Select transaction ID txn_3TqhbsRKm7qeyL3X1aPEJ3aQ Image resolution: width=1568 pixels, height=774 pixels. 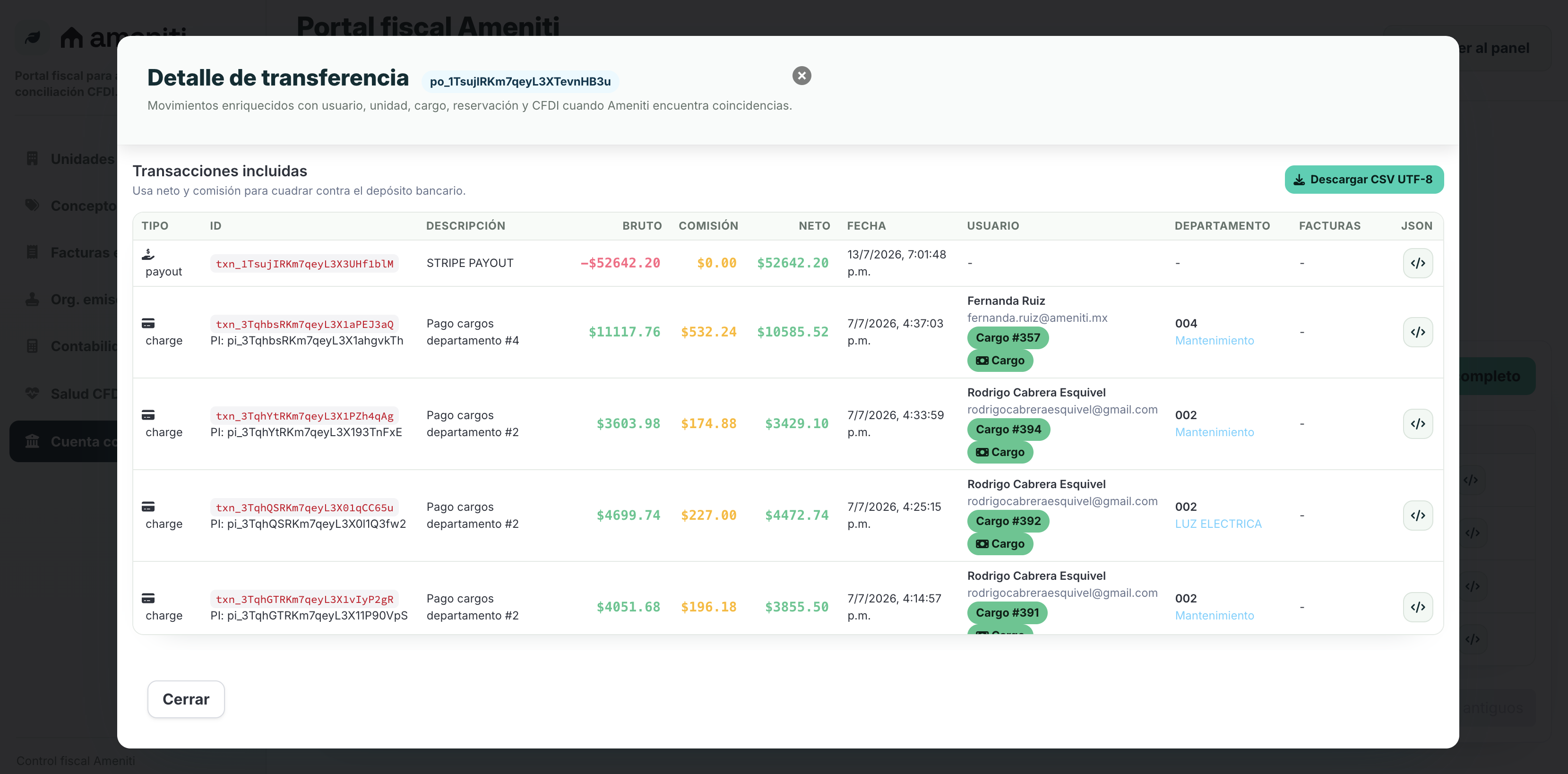click(x=304, y=324)
